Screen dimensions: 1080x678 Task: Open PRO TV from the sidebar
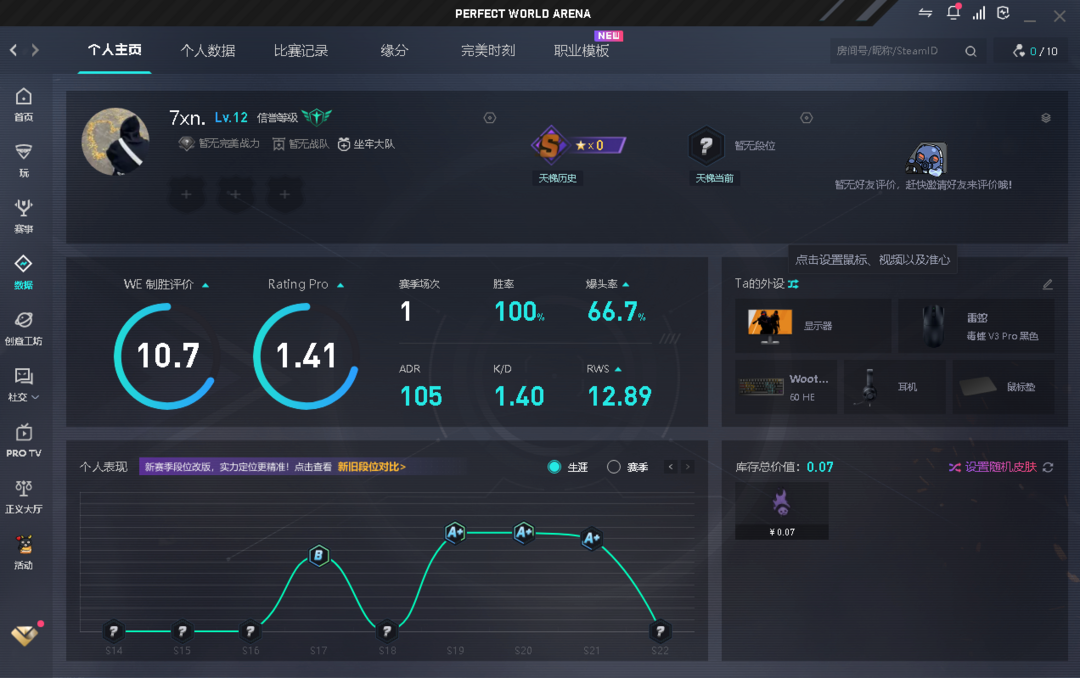coord(23,439)
